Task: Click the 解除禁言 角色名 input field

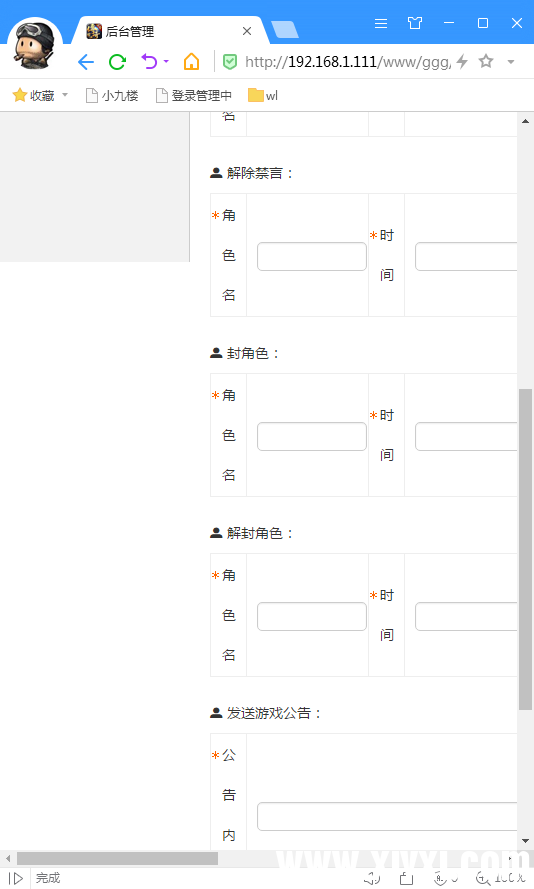Action: 312,257
